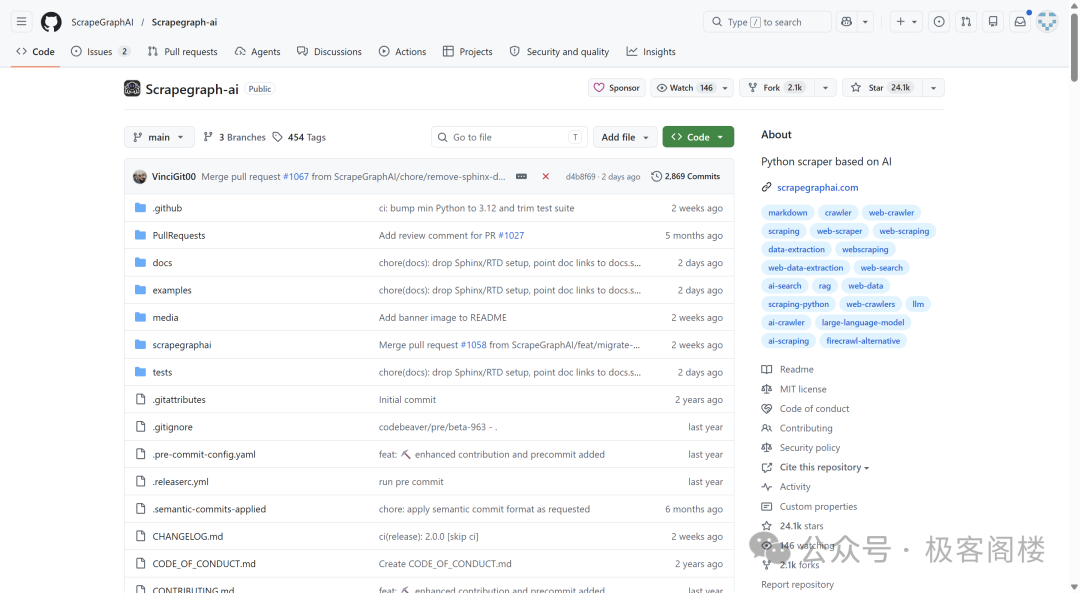Viewport: 1080px width, 593px height.
Task: View failed checks red X icon
Action: tap(546, 176)
